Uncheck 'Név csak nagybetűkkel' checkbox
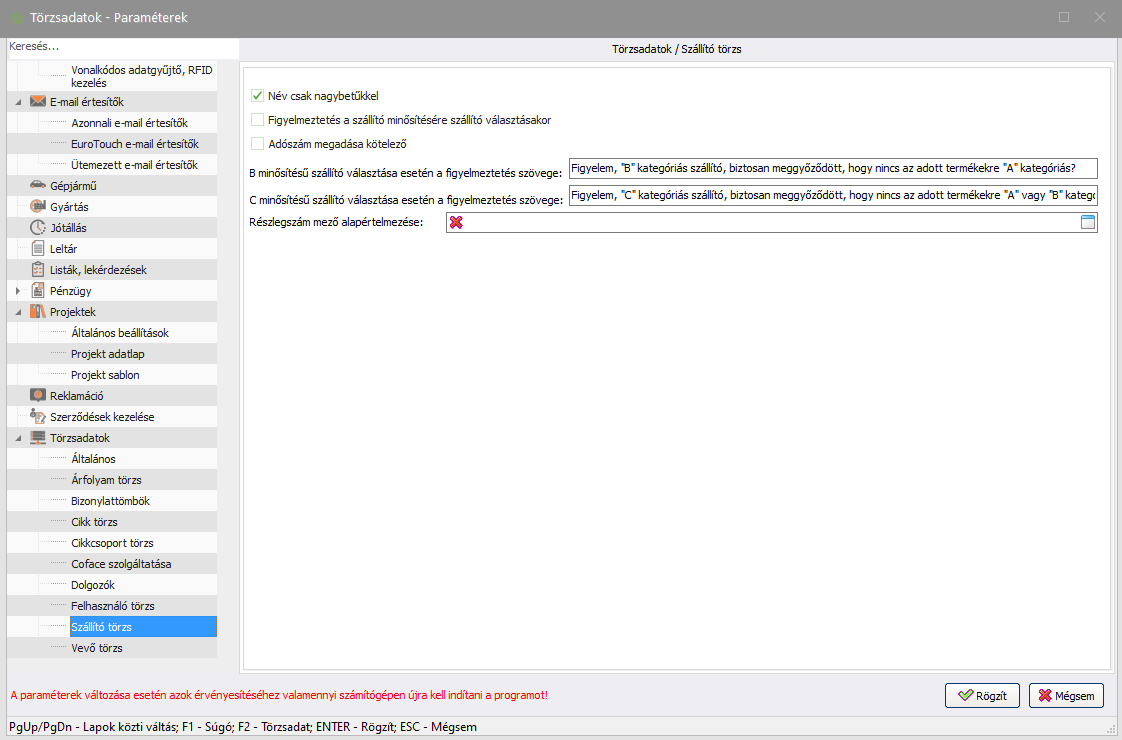The height and width of the screenshot is (740, 1122). click(x=257, y=97)
